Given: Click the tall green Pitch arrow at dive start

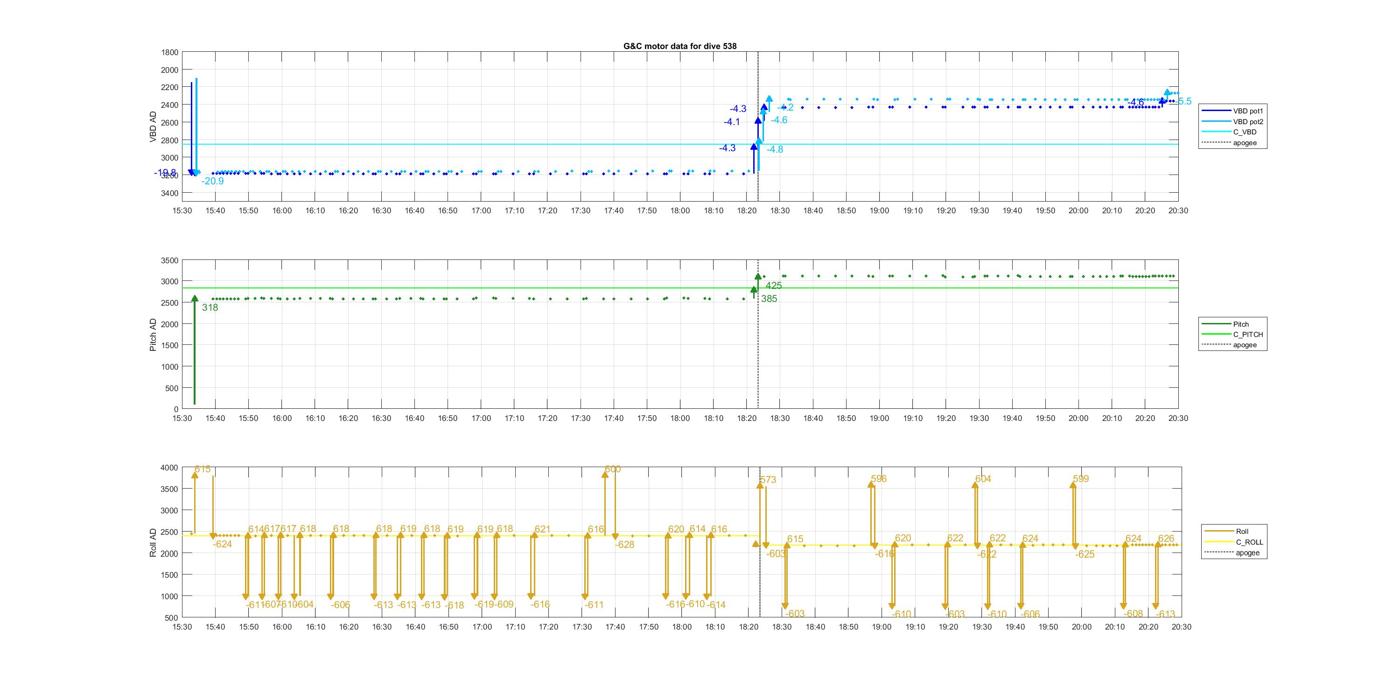Looking at the screenshot, I should point(195,350).
